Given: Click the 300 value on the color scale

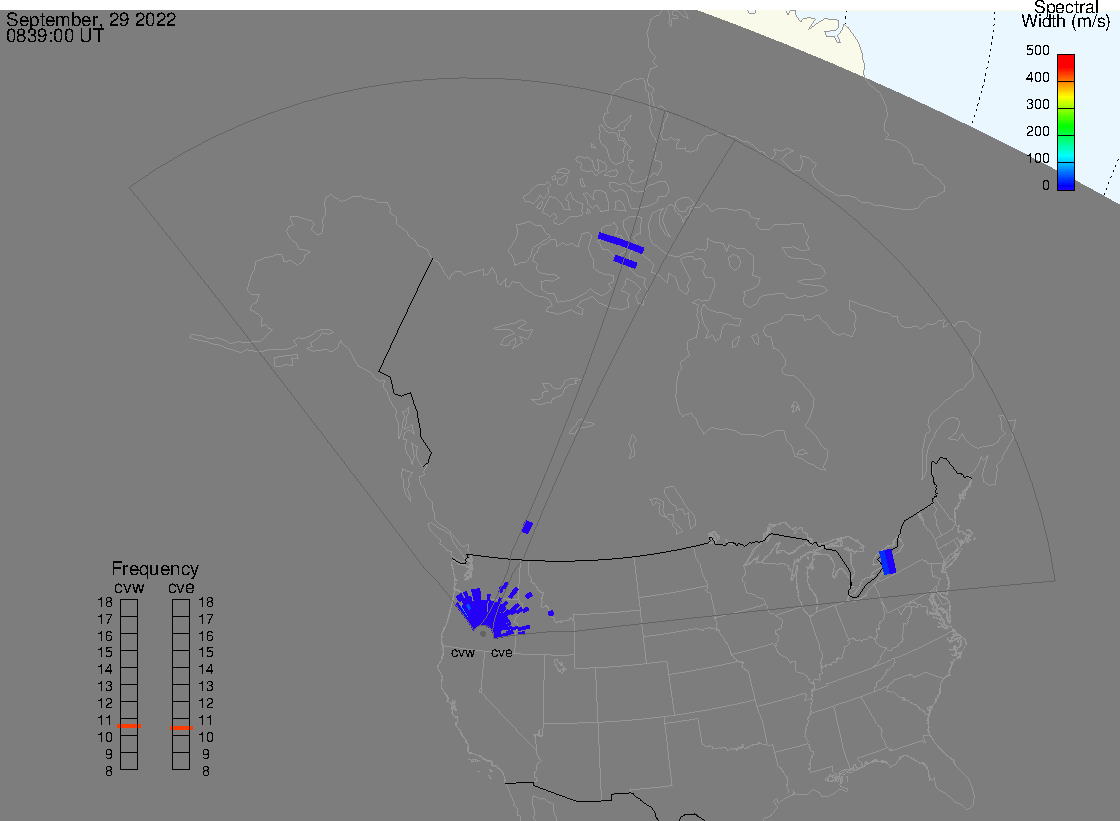Looking at the screenshot, I should coord(1037,104).
